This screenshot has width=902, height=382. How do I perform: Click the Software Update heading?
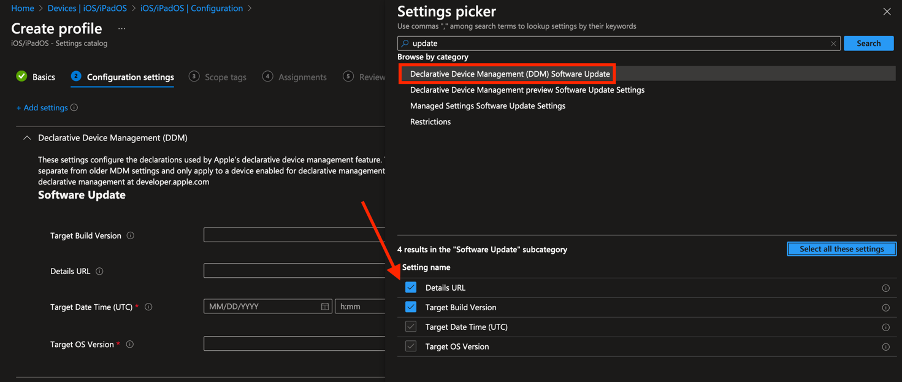point(82,195)
